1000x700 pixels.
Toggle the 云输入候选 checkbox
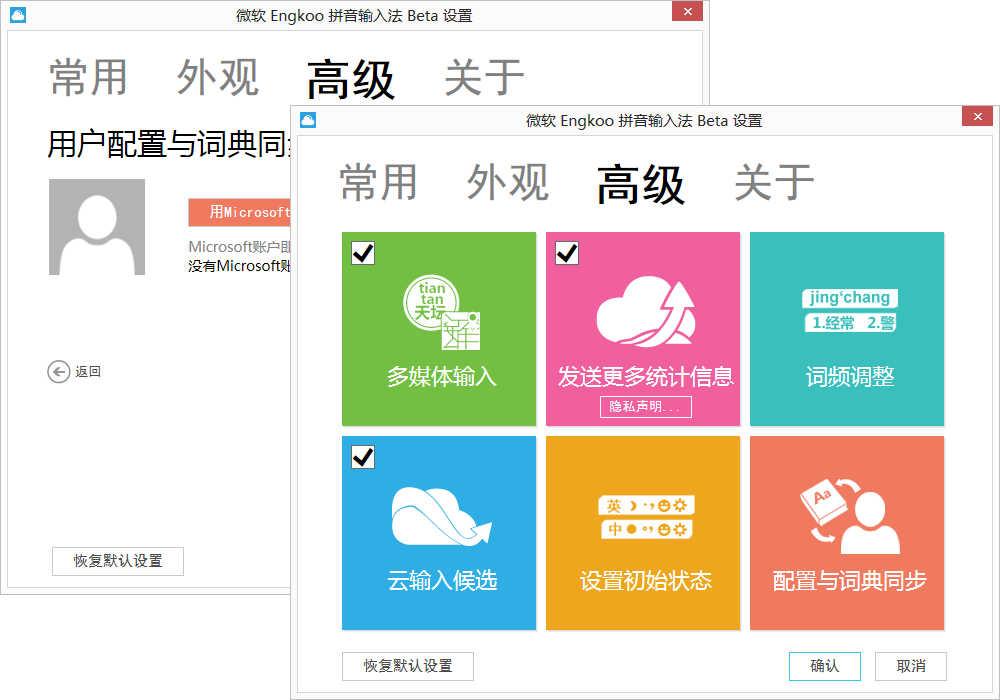point(362,456)
